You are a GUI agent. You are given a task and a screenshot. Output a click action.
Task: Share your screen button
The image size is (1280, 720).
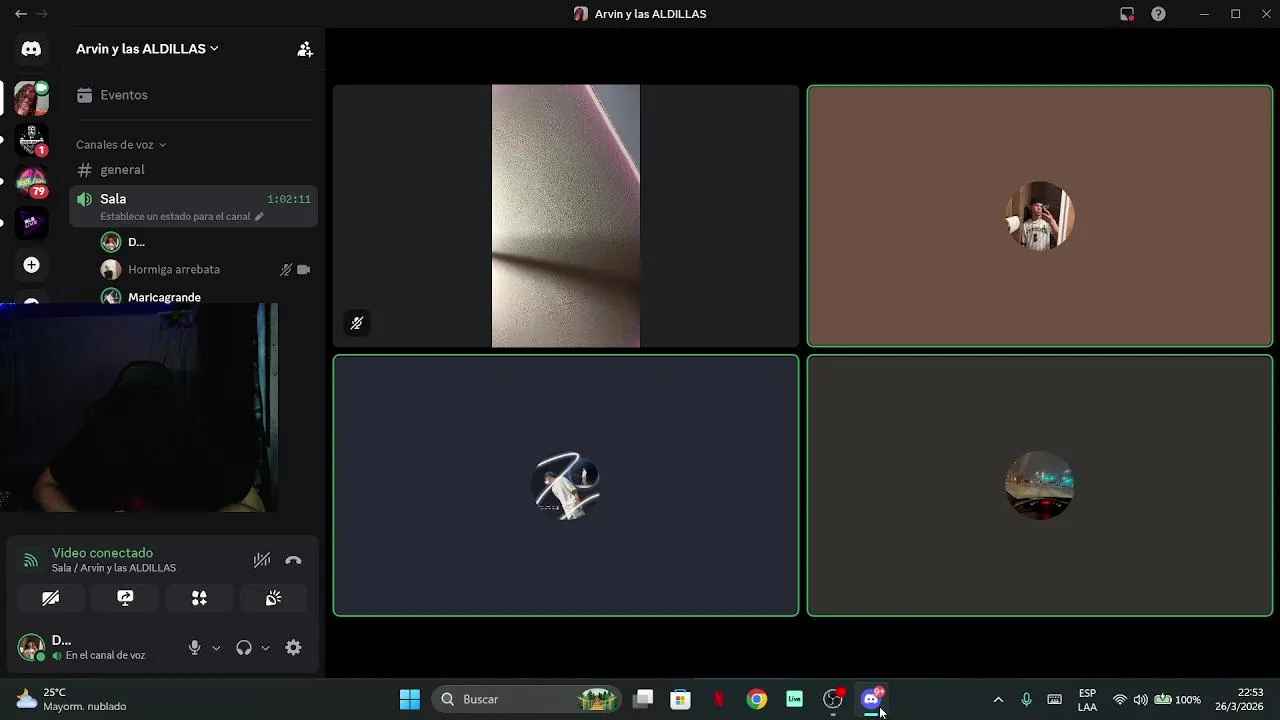pyautogui.click(x=125, y=598)
